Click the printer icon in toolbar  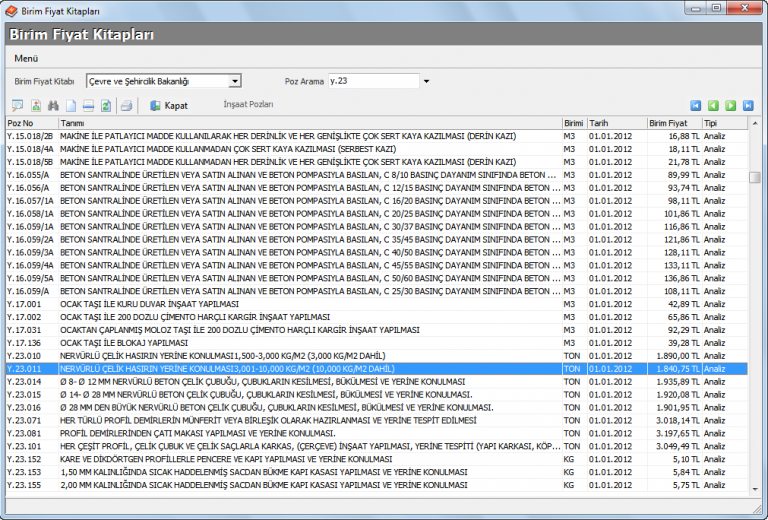click(127, 105)
